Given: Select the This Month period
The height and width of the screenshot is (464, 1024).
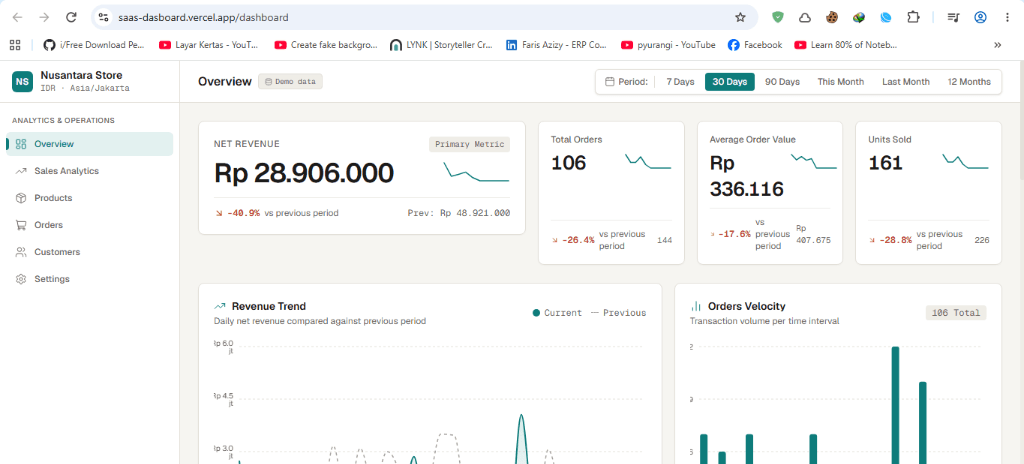Looking at the screenshot, I should click(840, 82).
